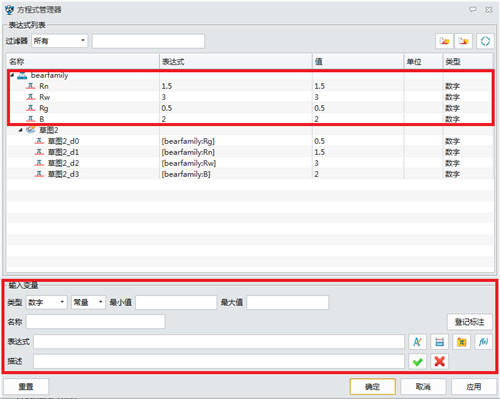
Task: Open the 常量 dropdown
Action: coord(88,303)
